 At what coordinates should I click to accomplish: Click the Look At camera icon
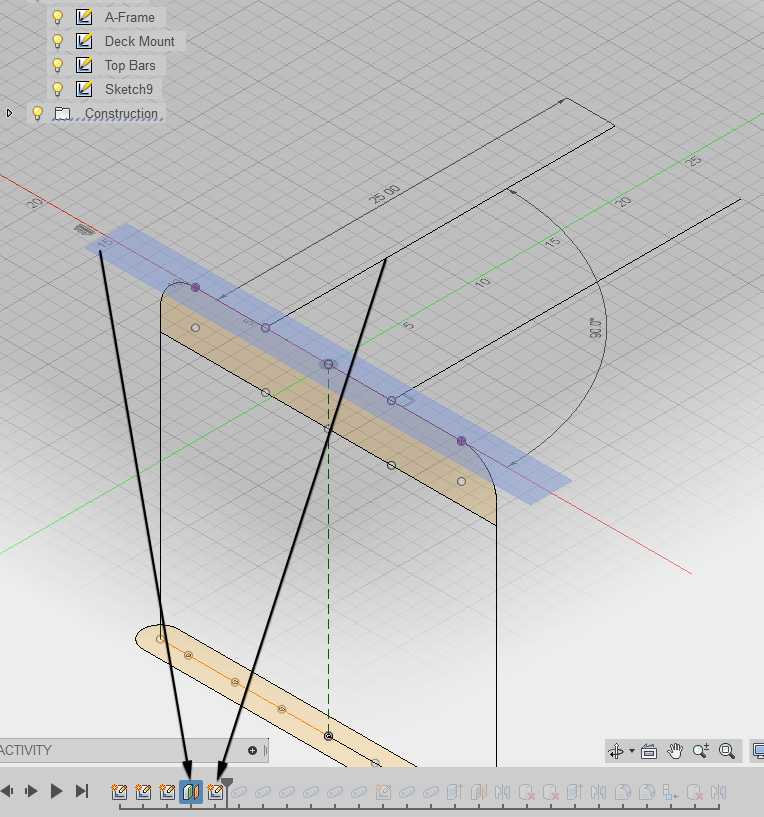click(649, 751)
